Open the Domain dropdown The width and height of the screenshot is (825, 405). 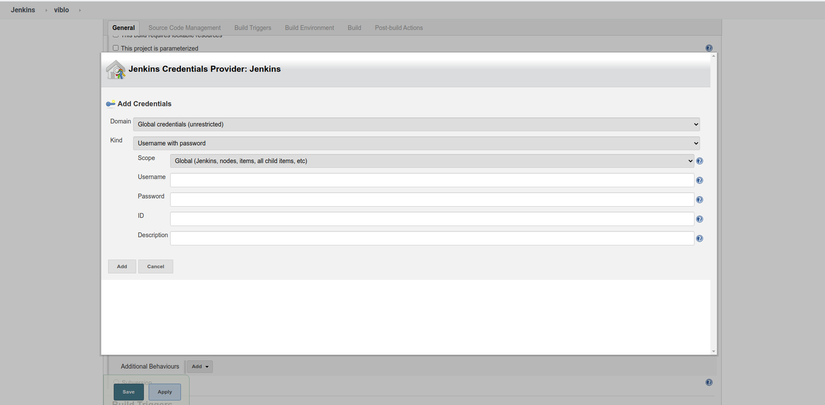click(417, 124)
